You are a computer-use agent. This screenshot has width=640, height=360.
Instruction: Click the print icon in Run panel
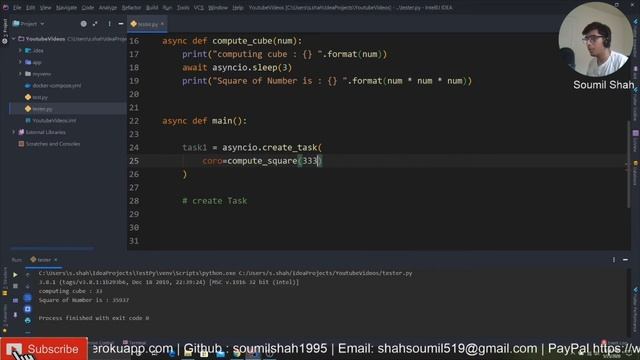coord(27,320)
